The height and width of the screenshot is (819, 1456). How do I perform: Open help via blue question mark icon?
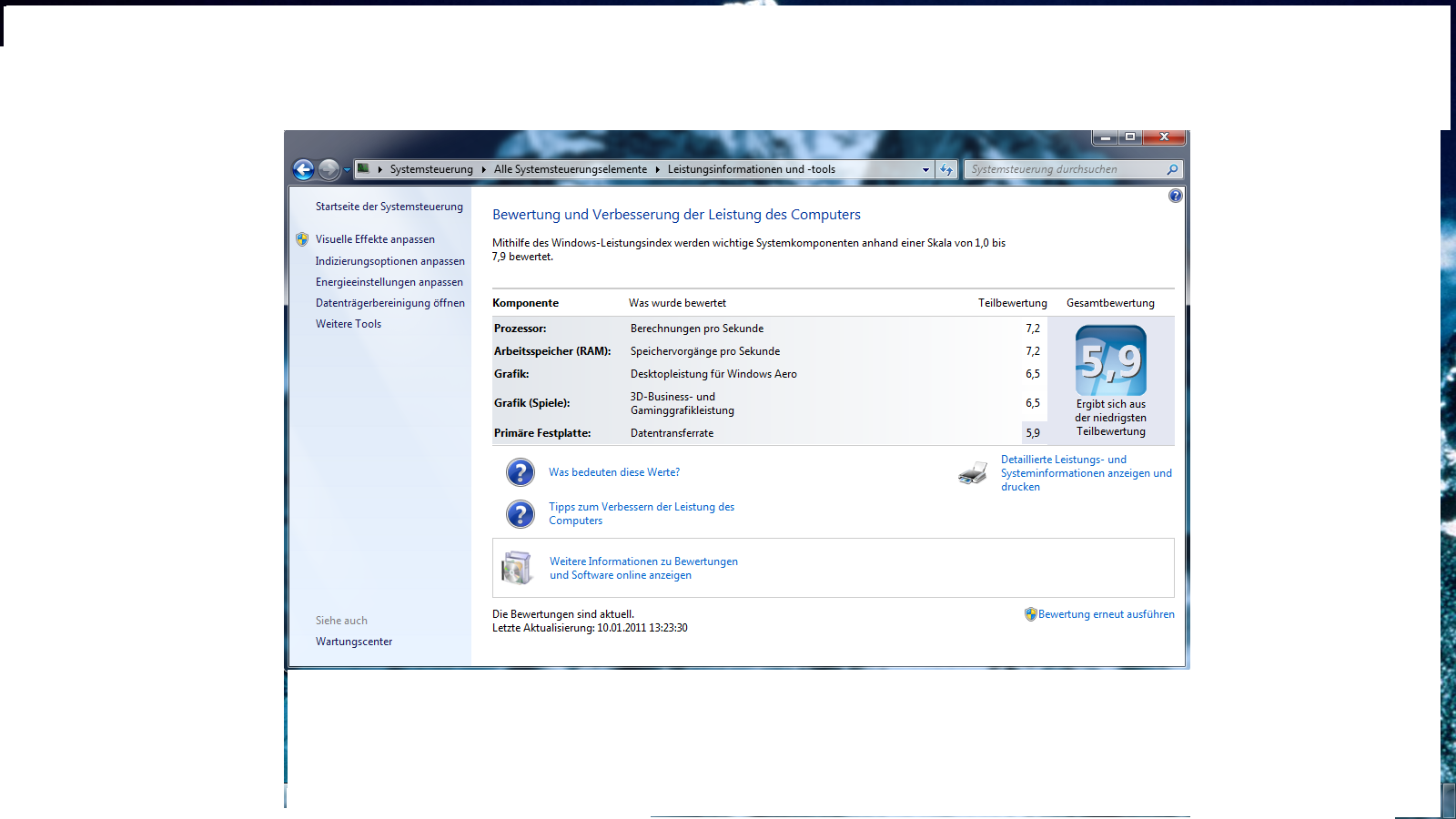(x=1175, y=196)
